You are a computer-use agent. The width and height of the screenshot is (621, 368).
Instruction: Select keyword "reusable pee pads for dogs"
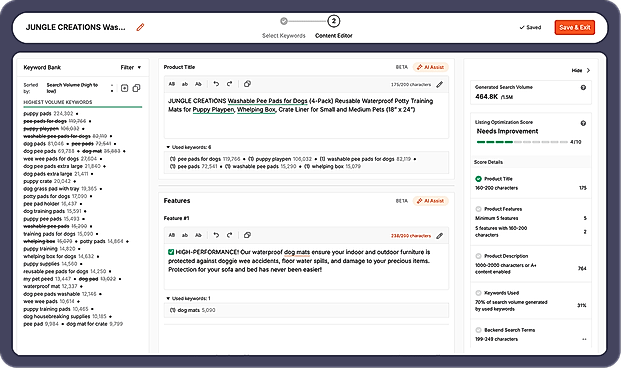click(56, 272)
